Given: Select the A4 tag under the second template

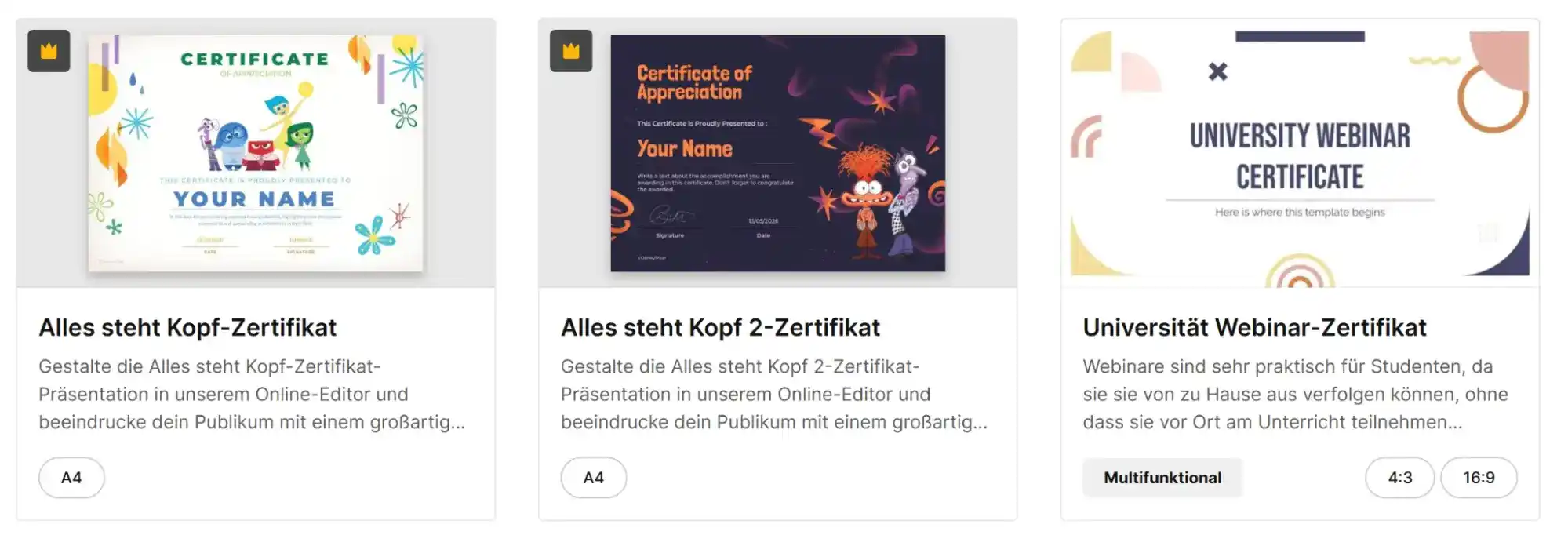Looking at the screenshot, I should (x=594, y=478).
